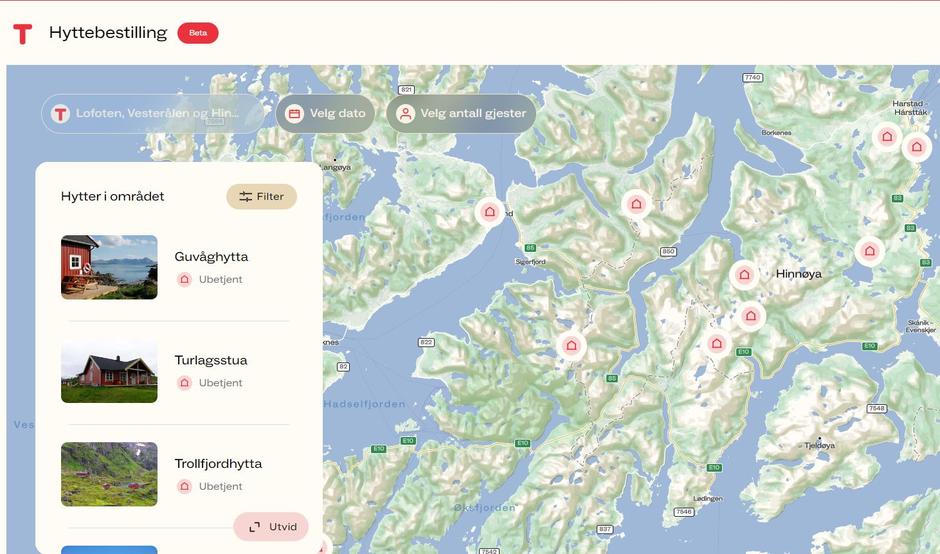This screenshot has height=554, width=940.
Task: Open the Turlagsstua cabin photo
Action: [109, 371]
